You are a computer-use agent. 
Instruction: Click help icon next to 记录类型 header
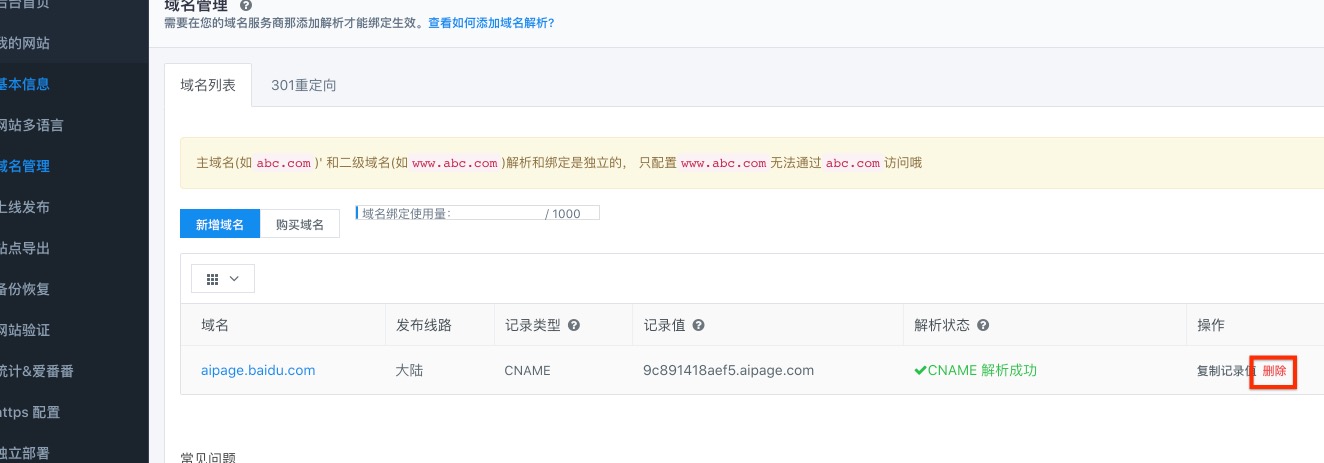pos(574,326)
